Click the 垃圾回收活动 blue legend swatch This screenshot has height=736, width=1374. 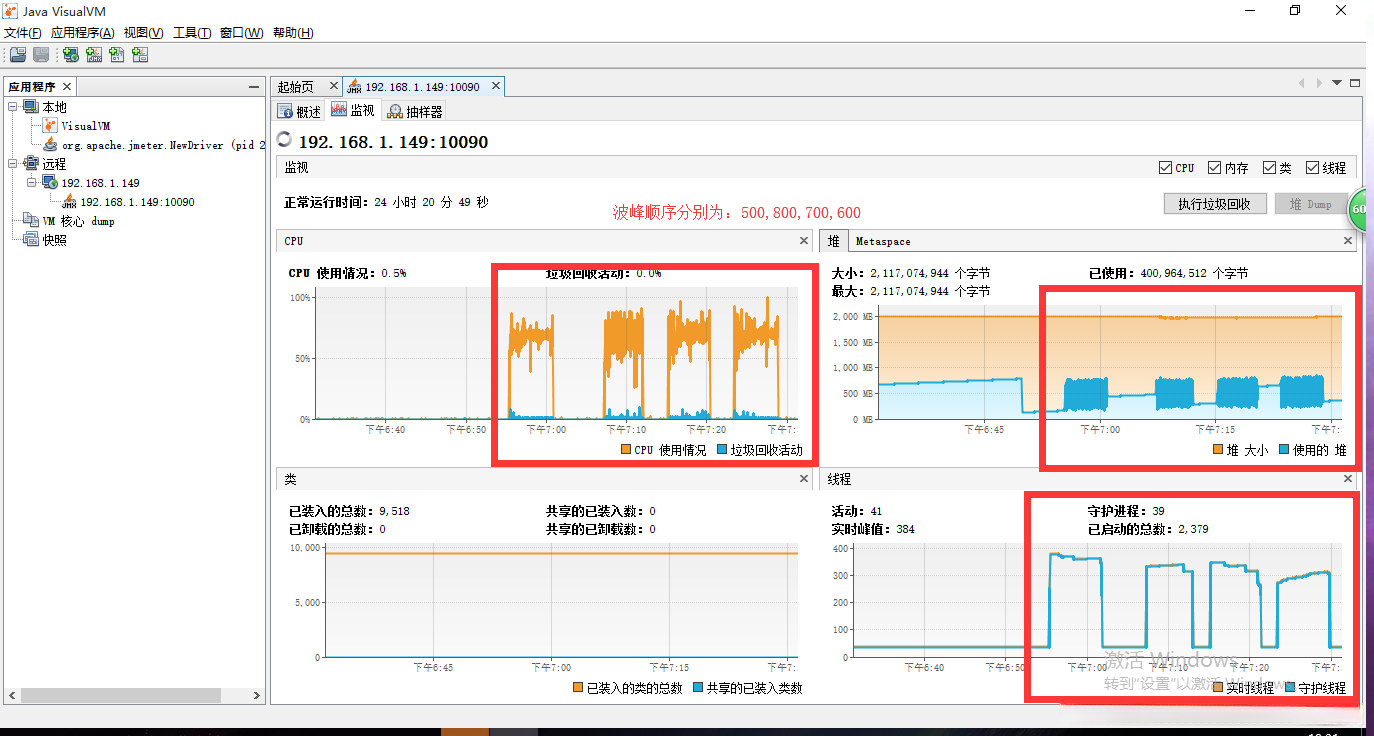tap(722, 450)
